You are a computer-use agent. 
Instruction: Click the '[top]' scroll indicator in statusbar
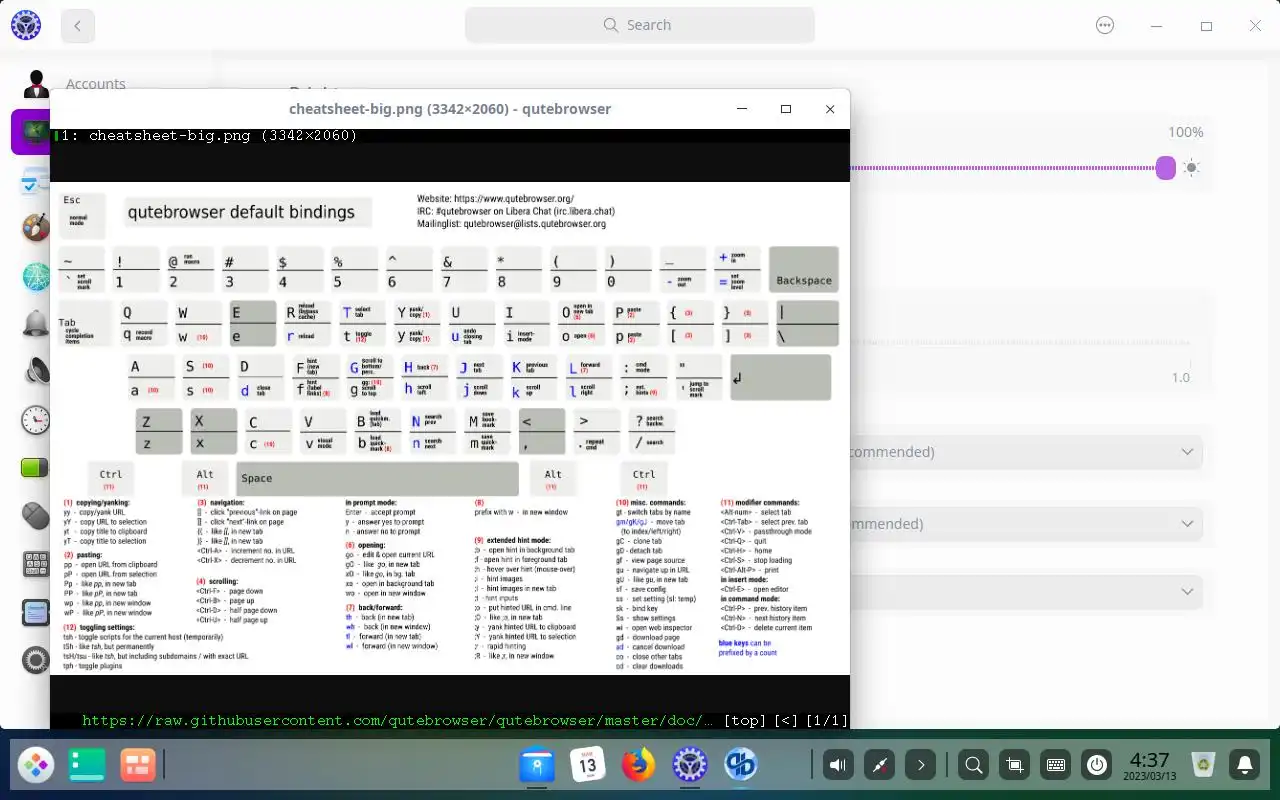[745, 720]
